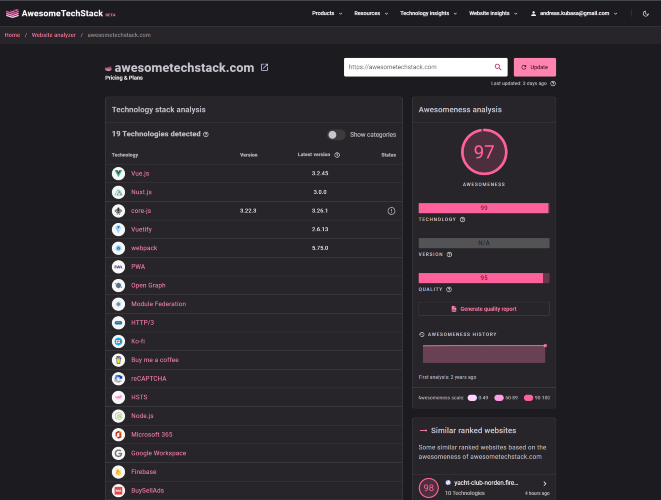
Task: Click the 98 score badge
Action: click(x=429, y=488)
